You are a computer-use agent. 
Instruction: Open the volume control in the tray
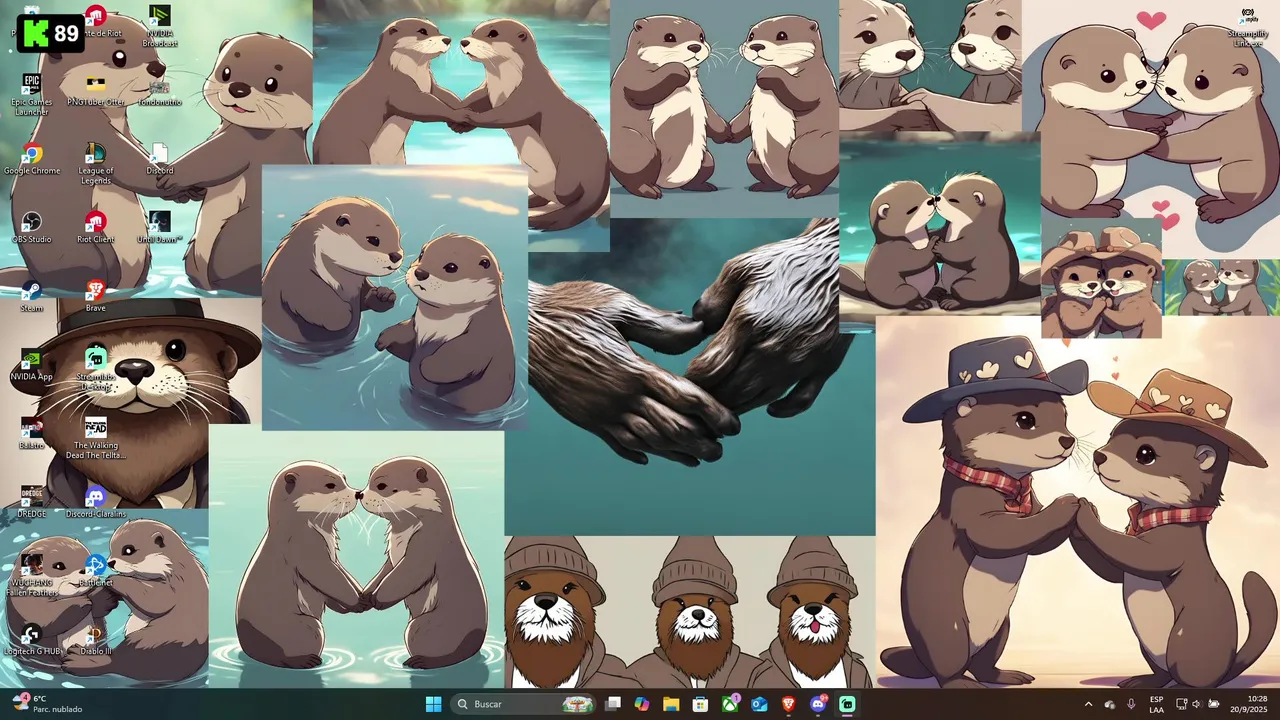(1196, 704)
